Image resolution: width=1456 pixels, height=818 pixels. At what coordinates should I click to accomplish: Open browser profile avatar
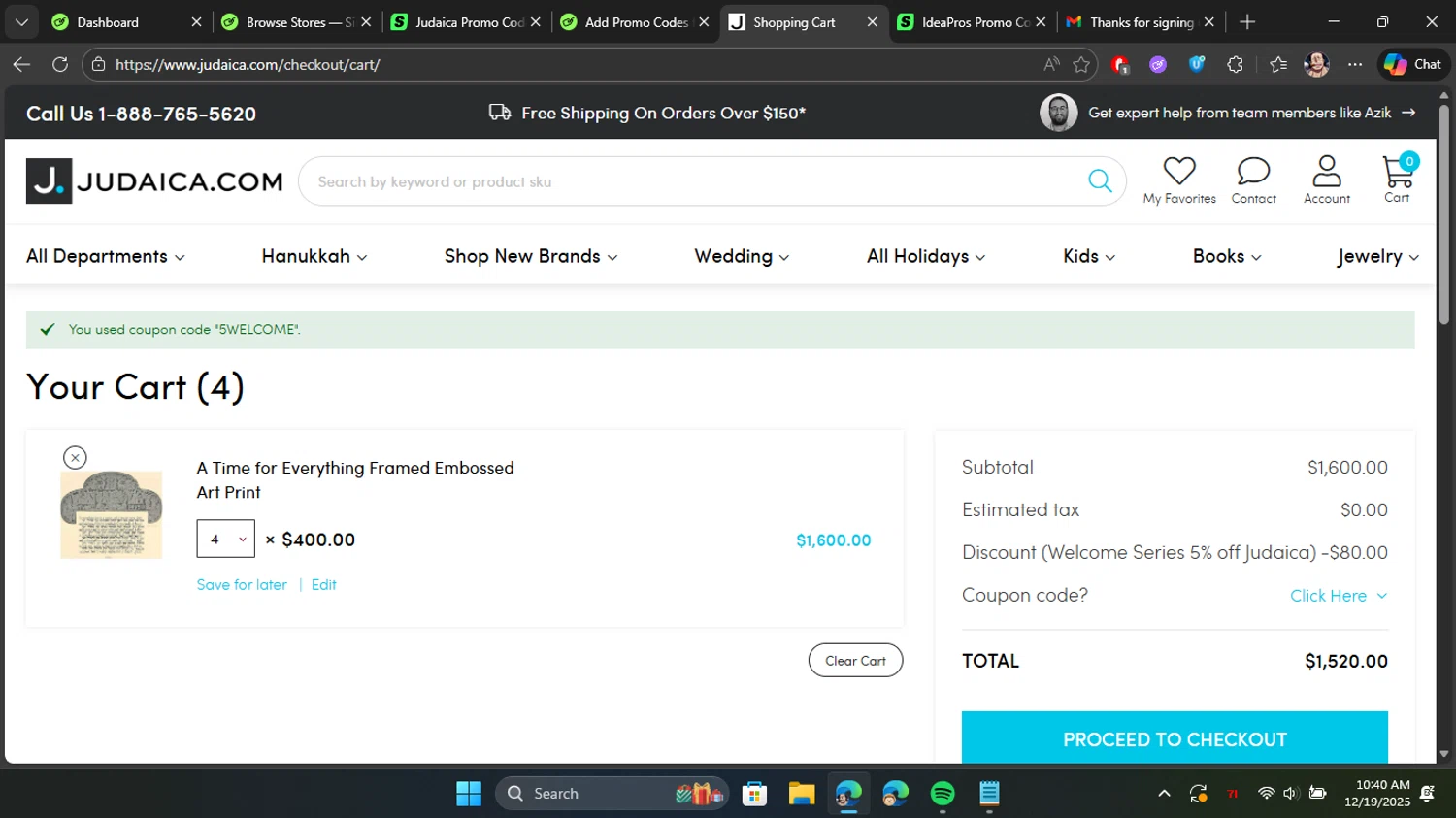tap(1316, 64)
